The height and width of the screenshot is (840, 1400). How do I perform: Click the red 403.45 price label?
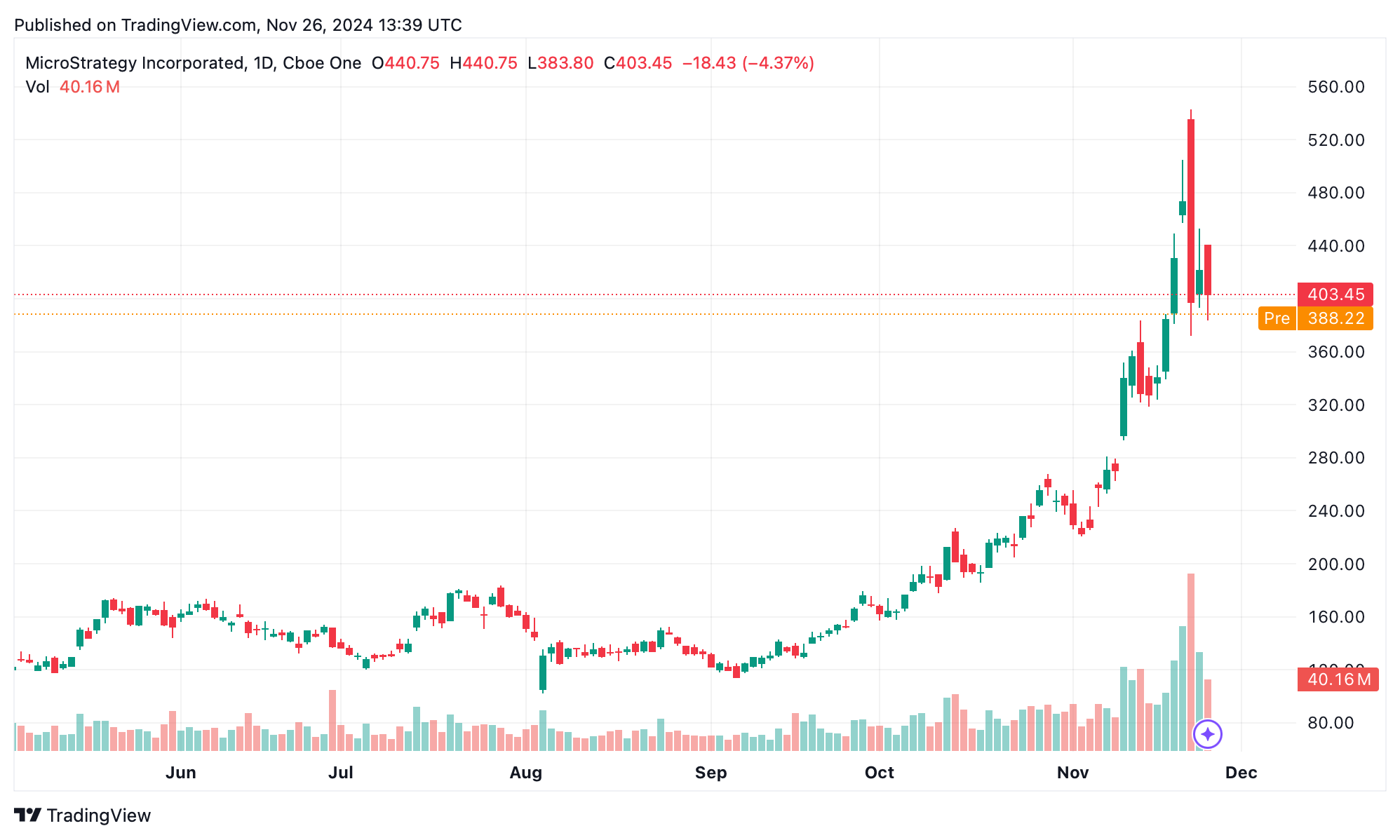[1335, 294]
